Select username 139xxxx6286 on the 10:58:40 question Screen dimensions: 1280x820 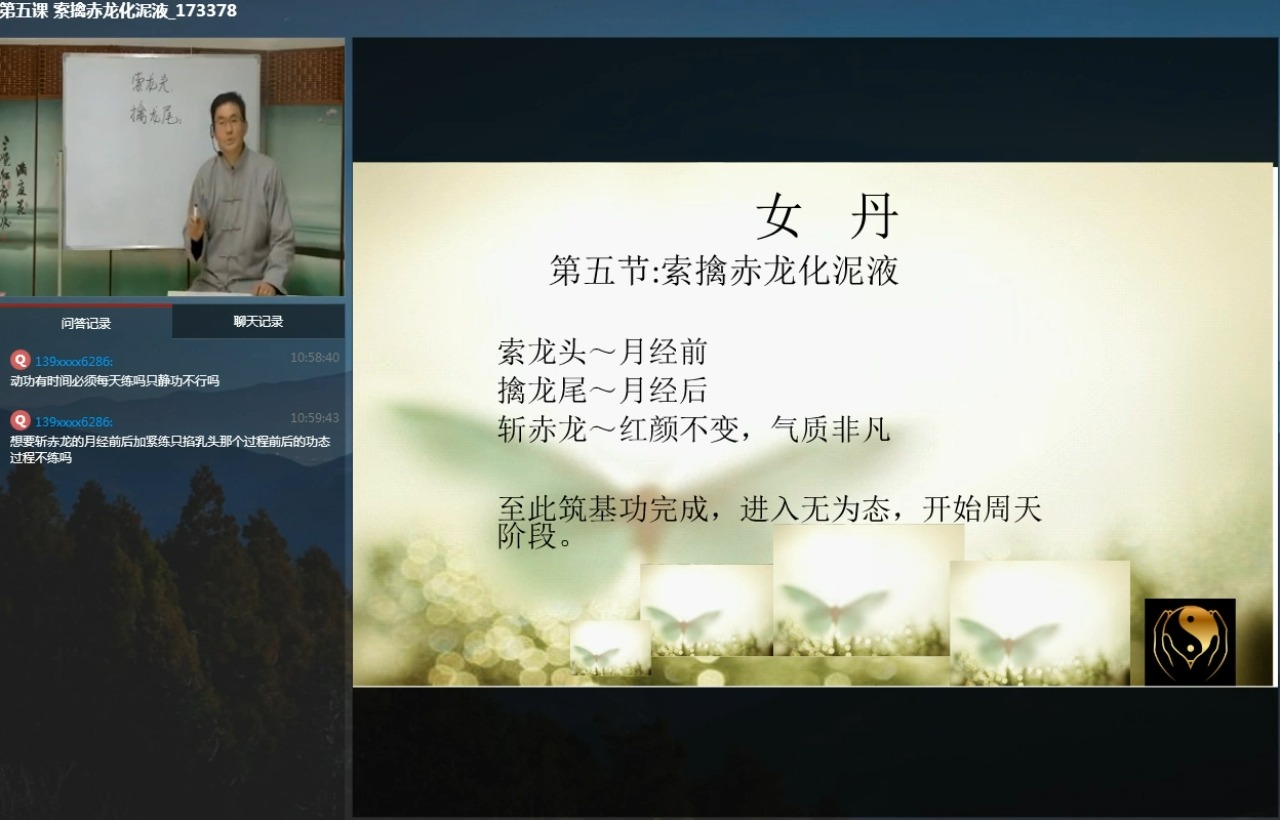pyautogui.click(x=74, y=361)
